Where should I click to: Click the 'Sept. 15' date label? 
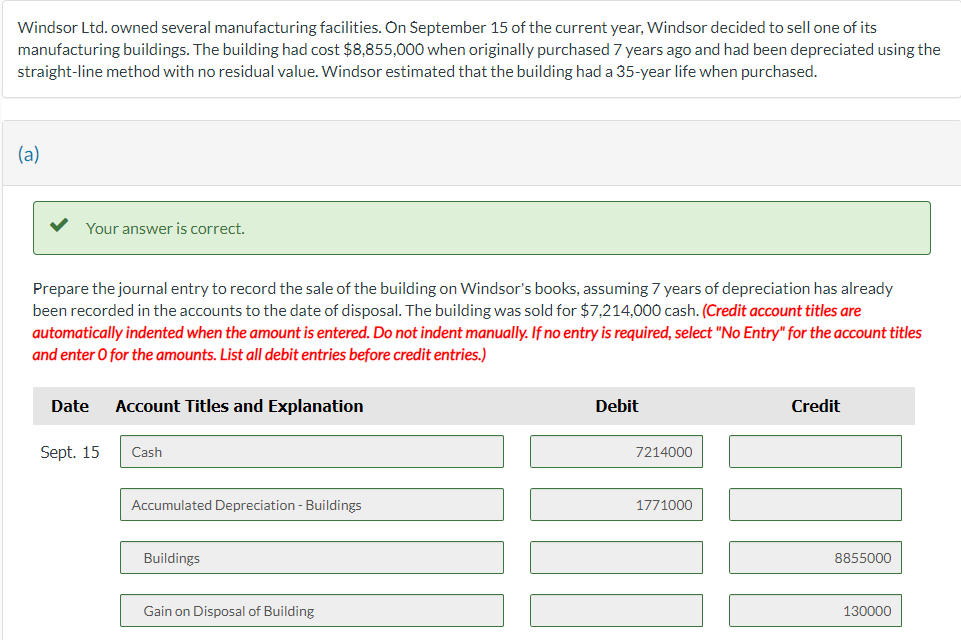[69, 452]
